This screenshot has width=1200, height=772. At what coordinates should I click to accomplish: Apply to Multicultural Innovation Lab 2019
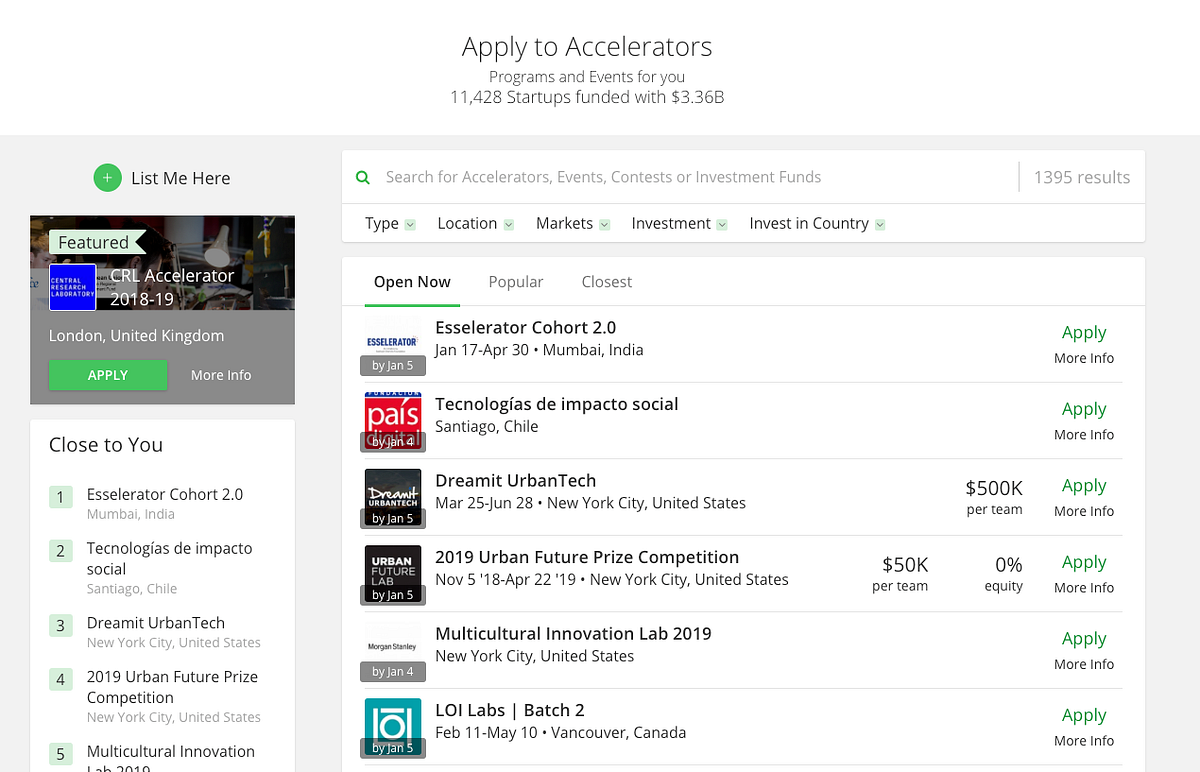(1084, 639)
